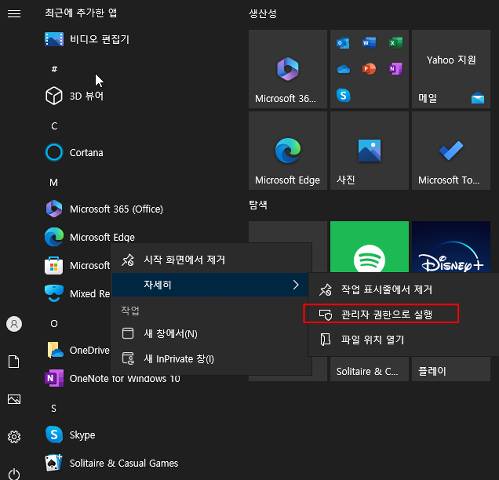Screen dimensions: 499x480
Task: Launch 3D 뷰어 from app list
Action: click(x=74, y=96)
